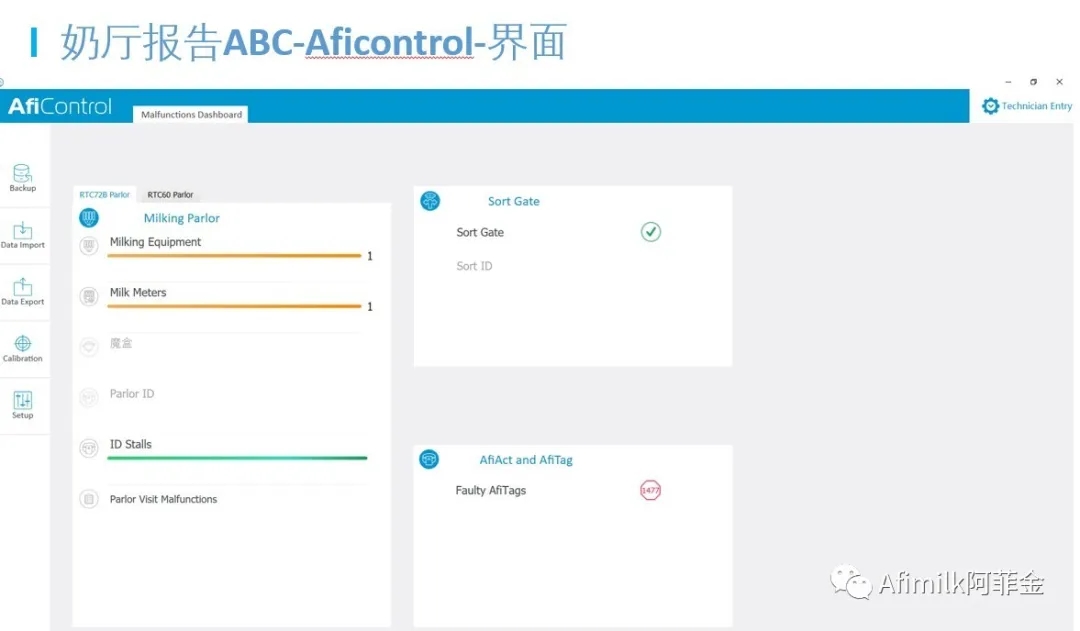Switch to the Malfunctions Dashboard tab

tap(191, 114)
